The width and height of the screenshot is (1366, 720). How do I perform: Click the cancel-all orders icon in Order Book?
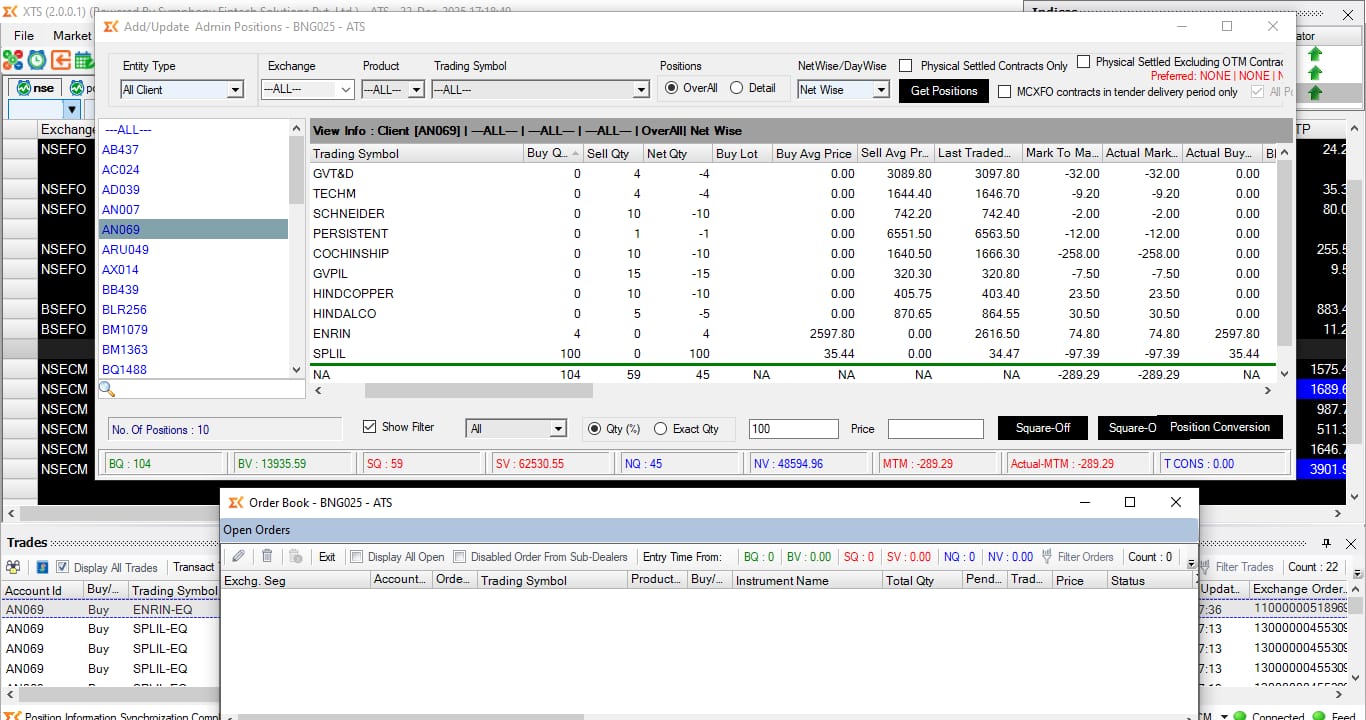coord(296,557)
